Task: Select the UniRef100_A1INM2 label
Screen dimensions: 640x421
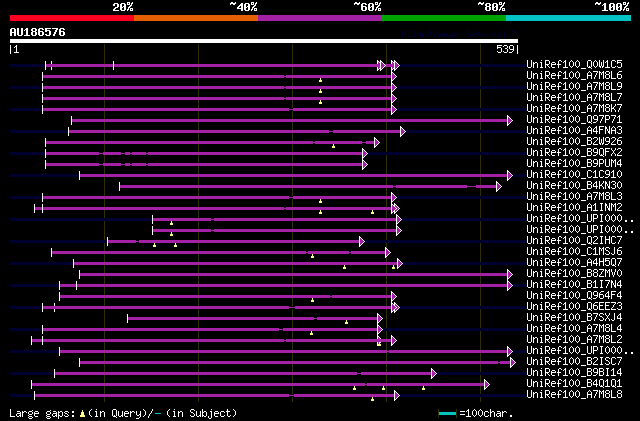Action: (574, 208)
